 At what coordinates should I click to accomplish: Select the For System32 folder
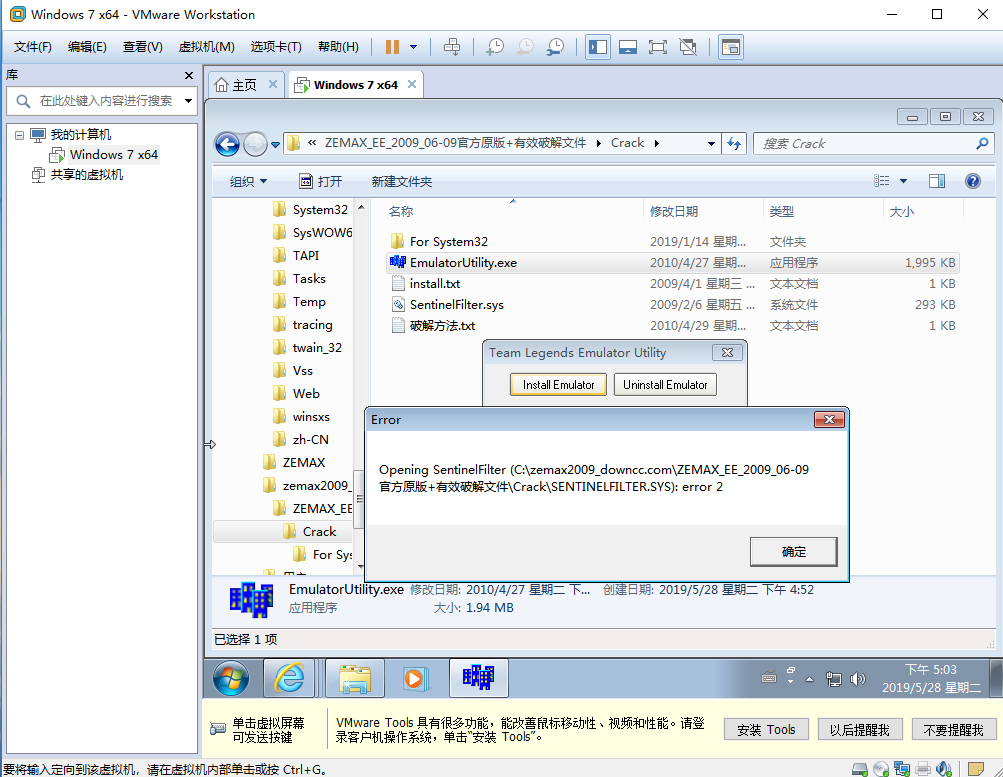coord(448,242)
